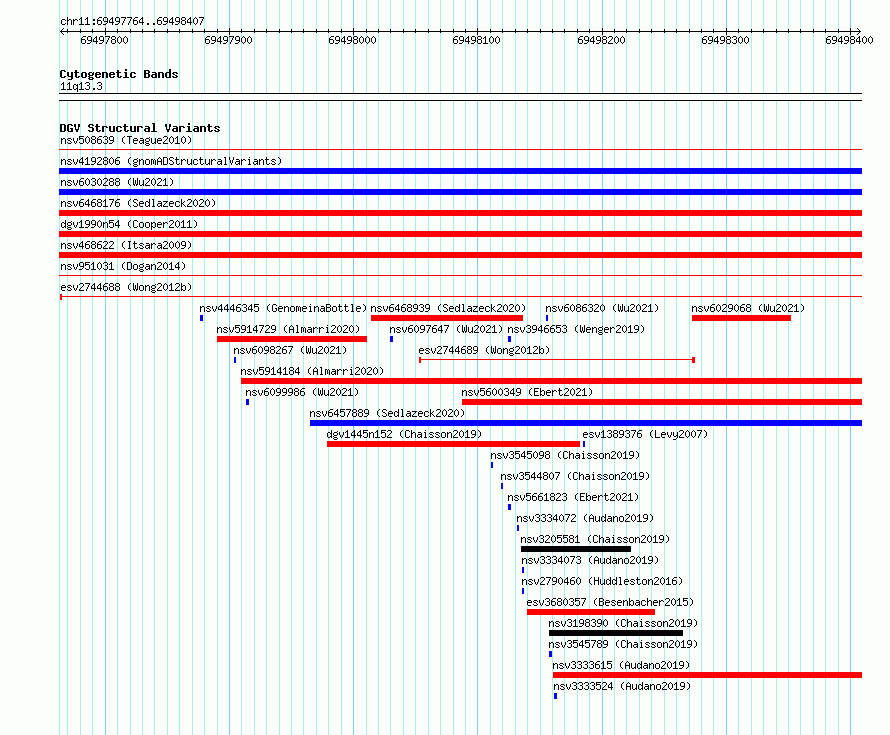Click nsv951031 (Dogan2014) variant label

click(x=123, y=266)
